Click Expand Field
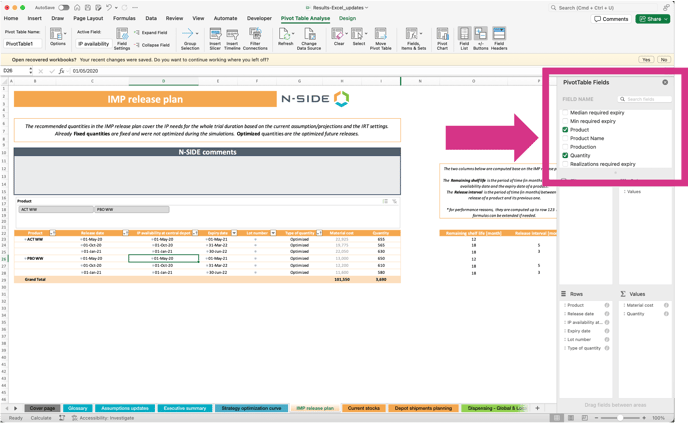The image size is (688, 423). (150, 32)
